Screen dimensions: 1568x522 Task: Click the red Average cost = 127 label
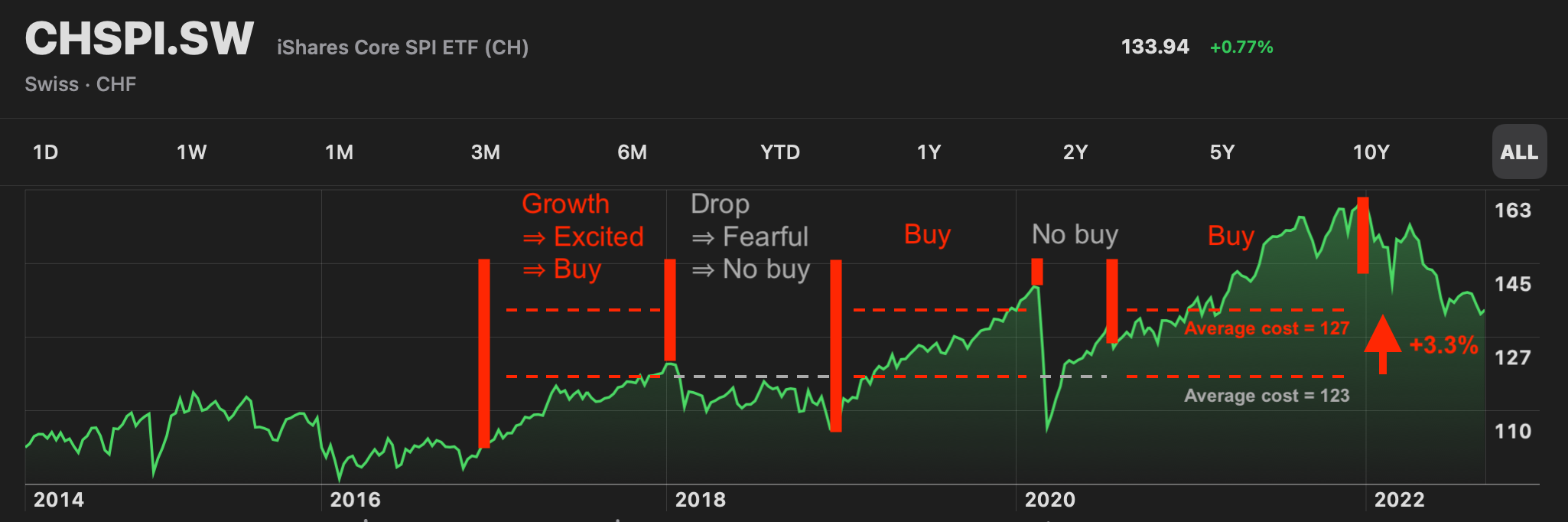(x=1267, y=328)
